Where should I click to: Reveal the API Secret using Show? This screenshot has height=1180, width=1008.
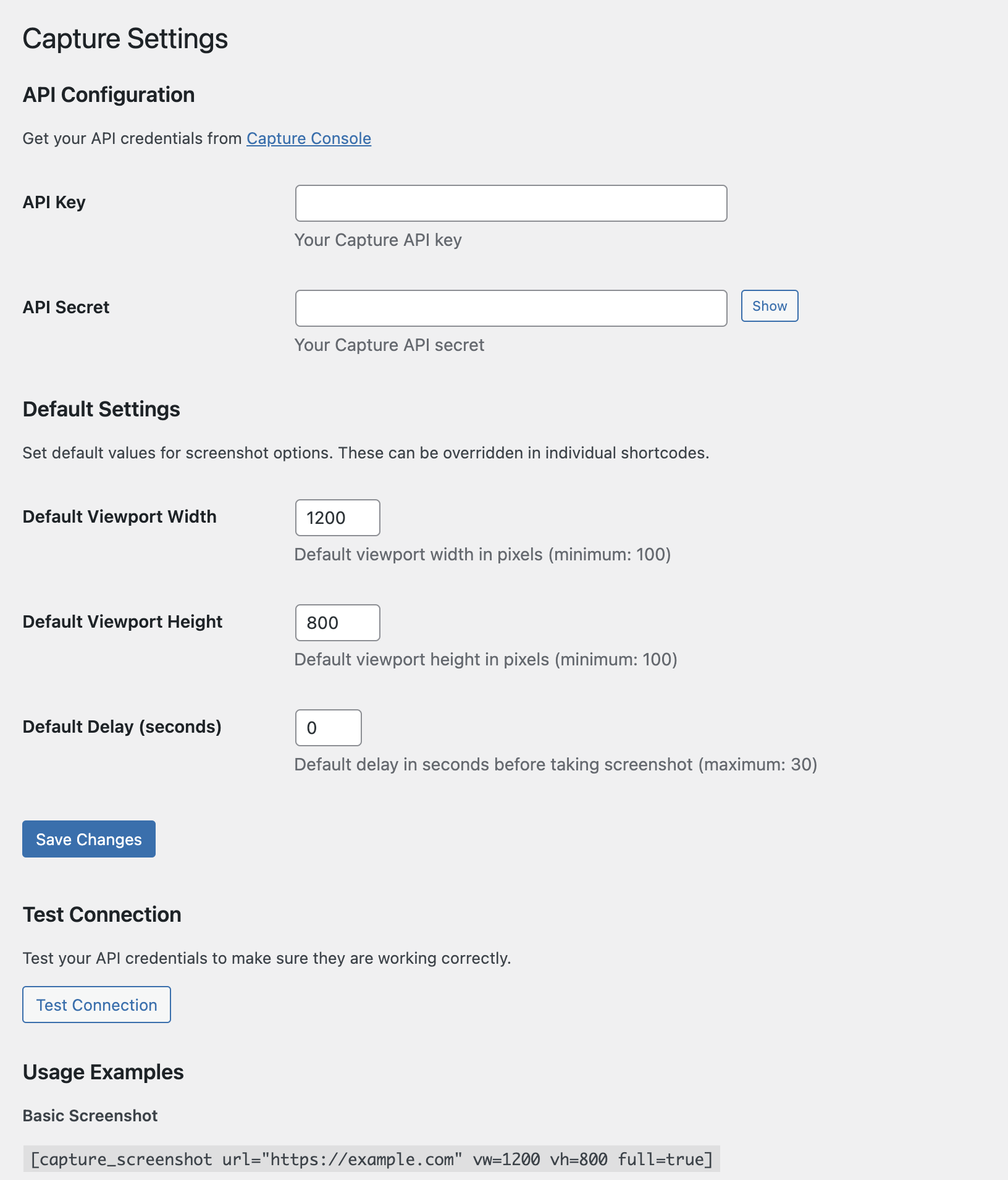tap(768, 306)
